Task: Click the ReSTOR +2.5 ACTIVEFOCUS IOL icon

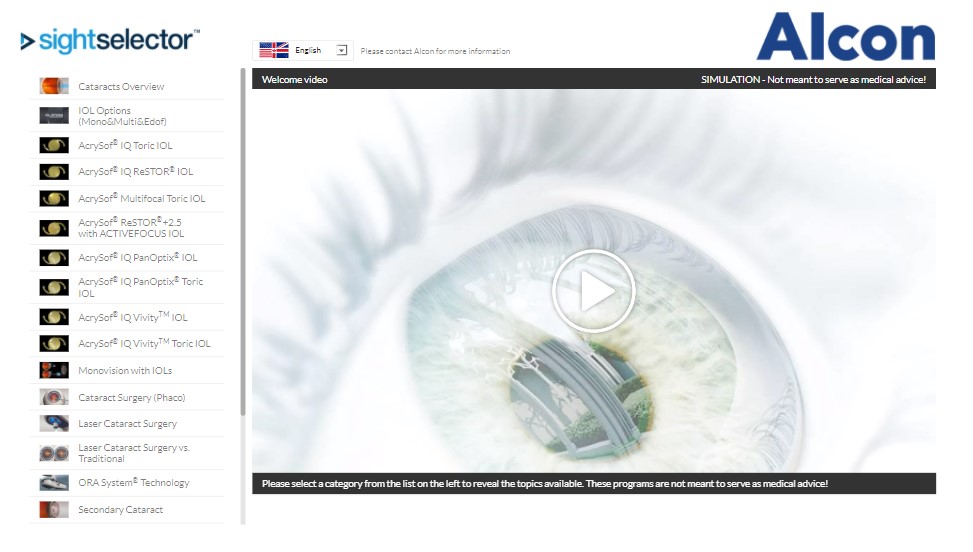Action: 54,228
